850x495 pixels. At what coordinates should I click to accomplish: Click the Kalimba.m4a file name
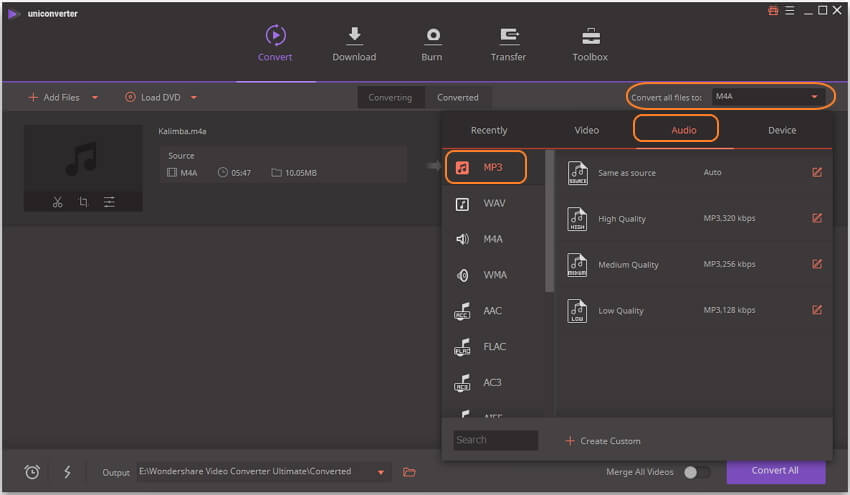[x=182, y=131]
